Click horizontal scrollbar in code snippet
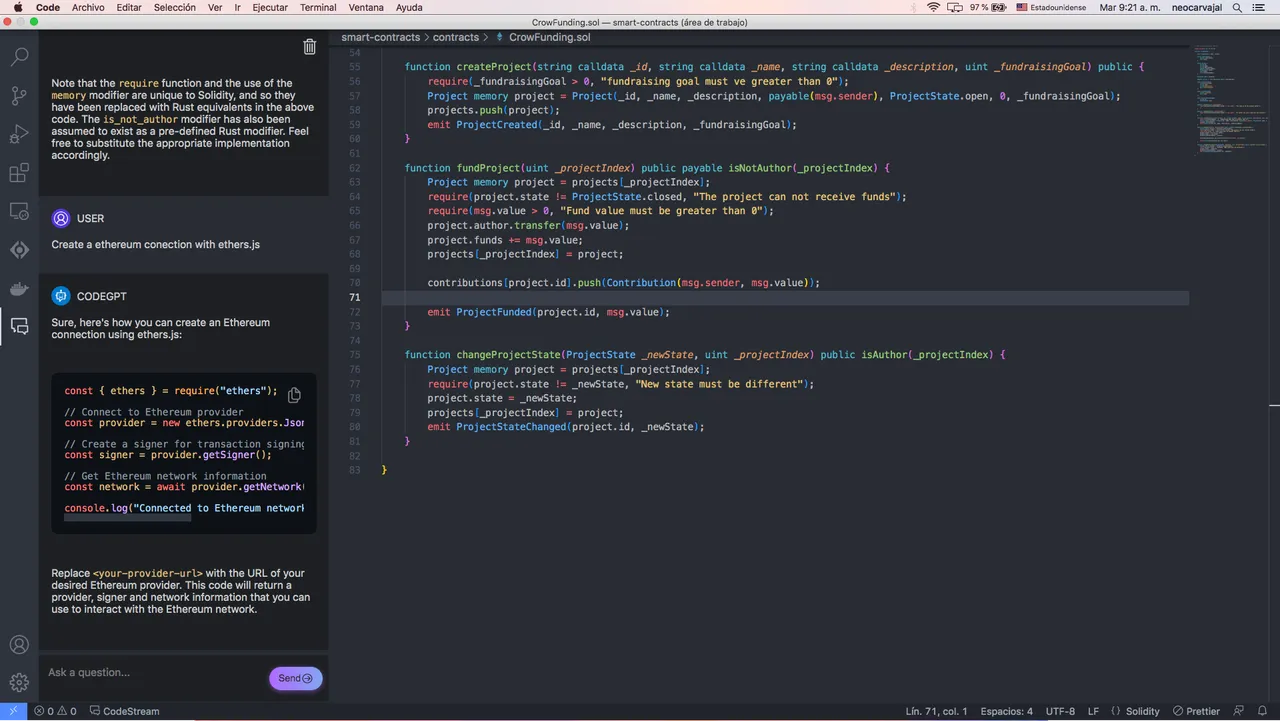Image resolution: width=1280 pixels, height=721 pixels. (x=127, y=517)
